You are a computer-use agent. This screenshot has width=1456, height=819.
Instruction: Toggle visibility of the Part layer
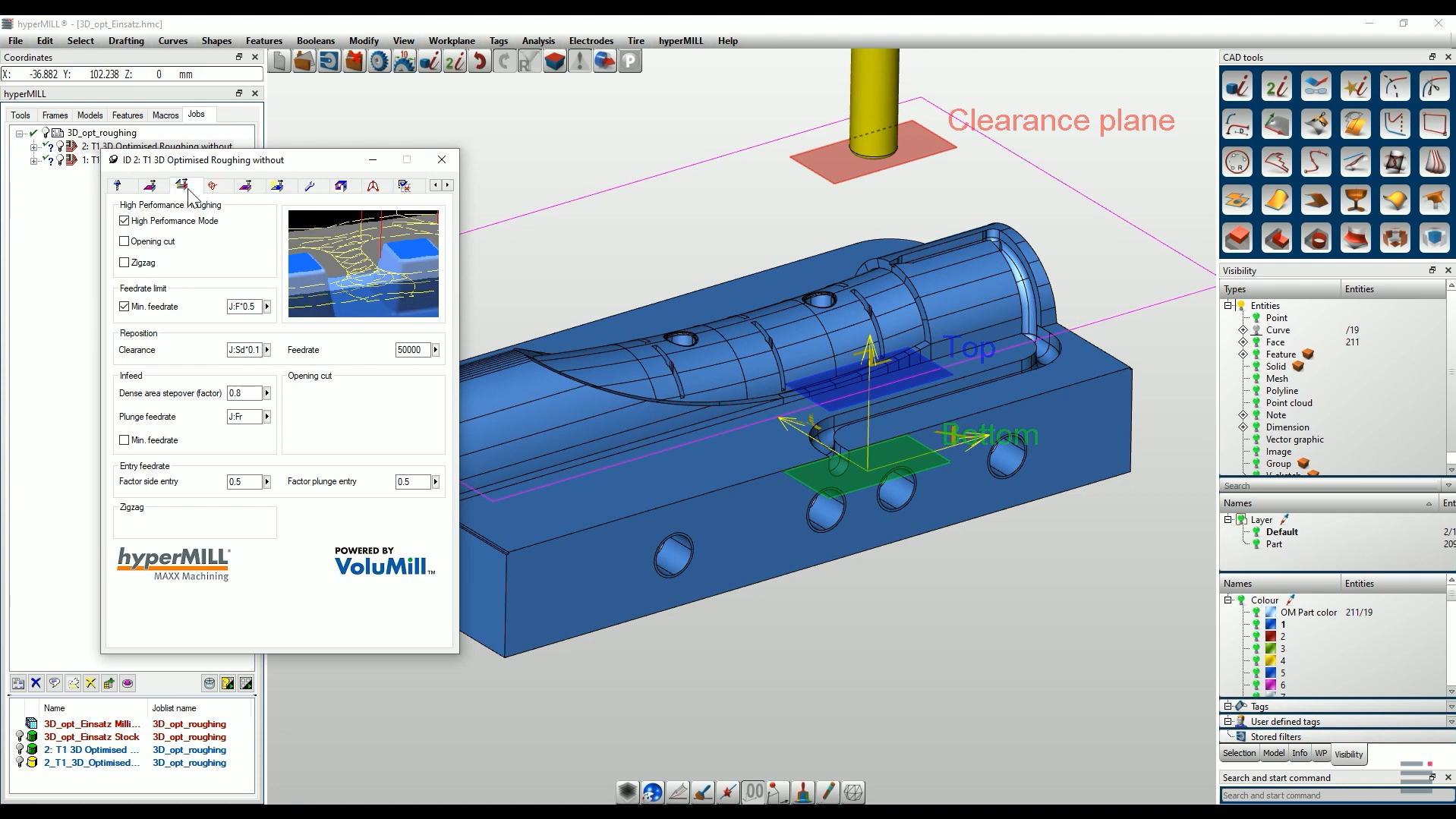1256,544
